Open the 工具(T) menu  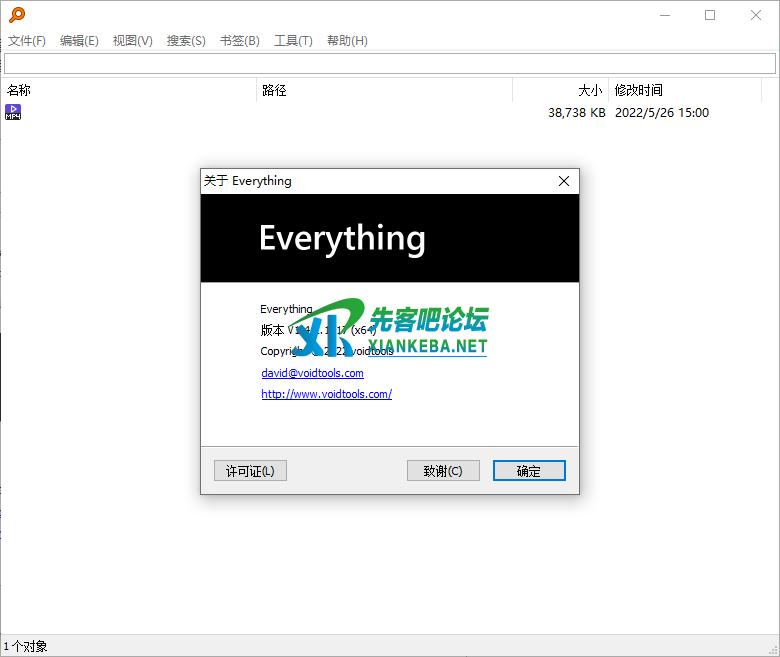coord(293,41)
